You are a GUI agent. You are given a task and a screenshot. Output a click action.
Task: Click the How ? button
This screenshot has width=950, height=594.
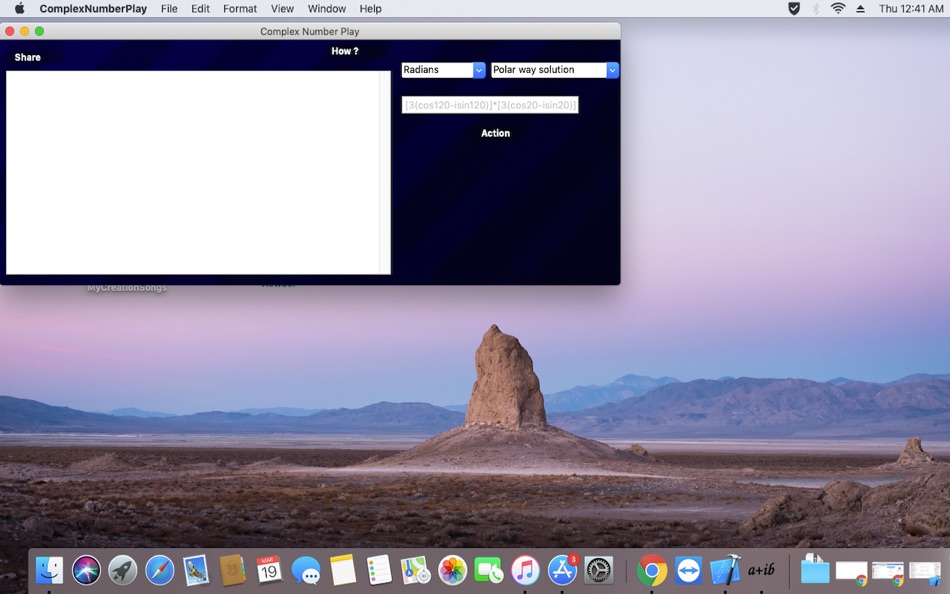click(345, 51)
